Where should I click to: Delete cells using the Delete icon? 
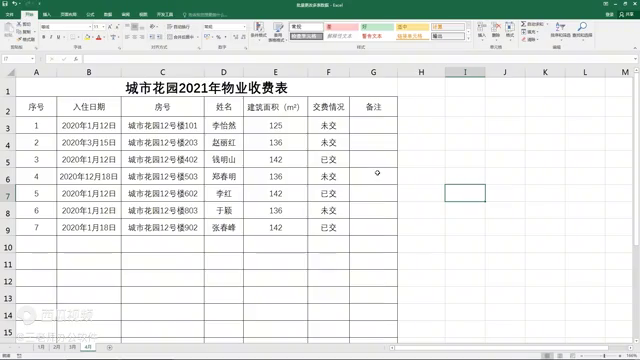496,30
